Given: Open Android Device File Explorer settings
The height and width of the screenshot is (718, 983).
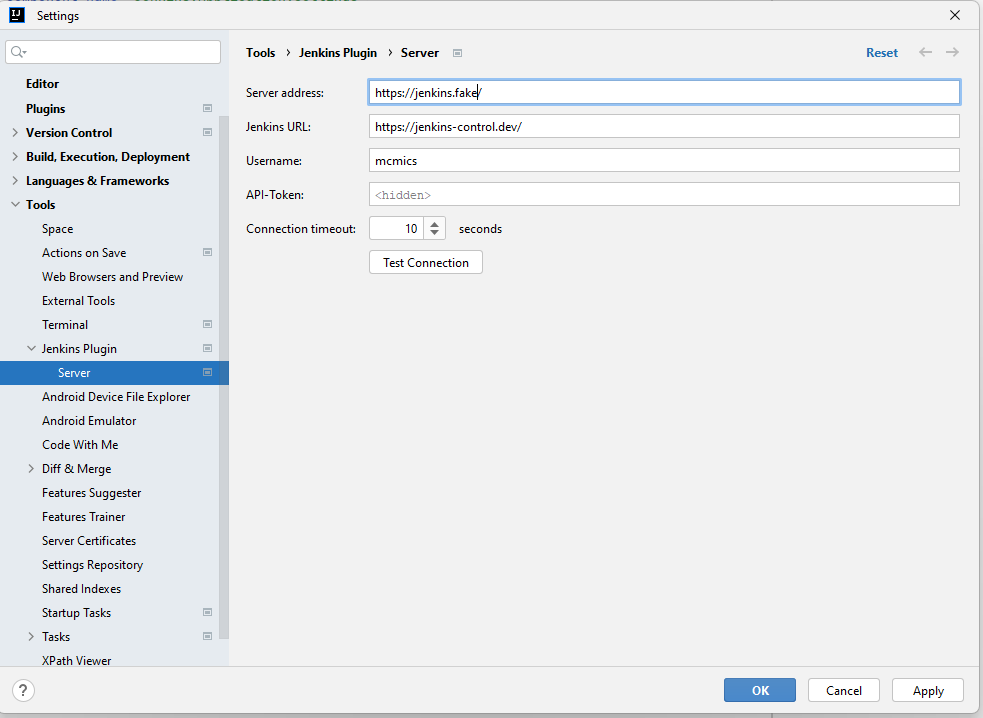Looking at the screenshot, I should click(116, 397).
